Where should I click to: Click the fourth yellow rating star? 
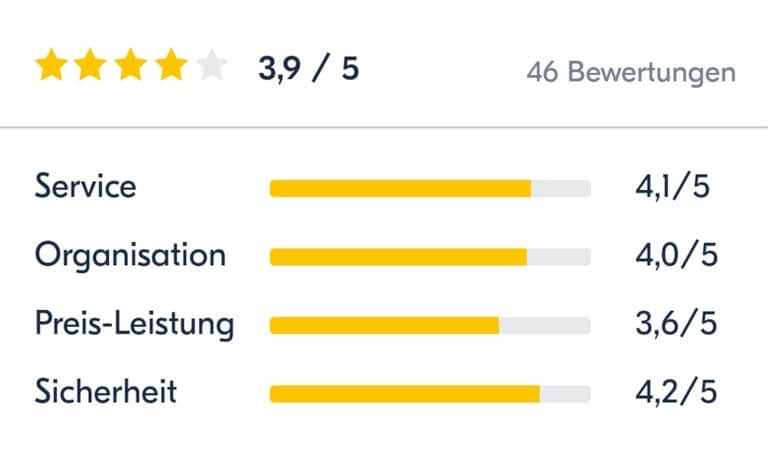click(x=171, y=64)
